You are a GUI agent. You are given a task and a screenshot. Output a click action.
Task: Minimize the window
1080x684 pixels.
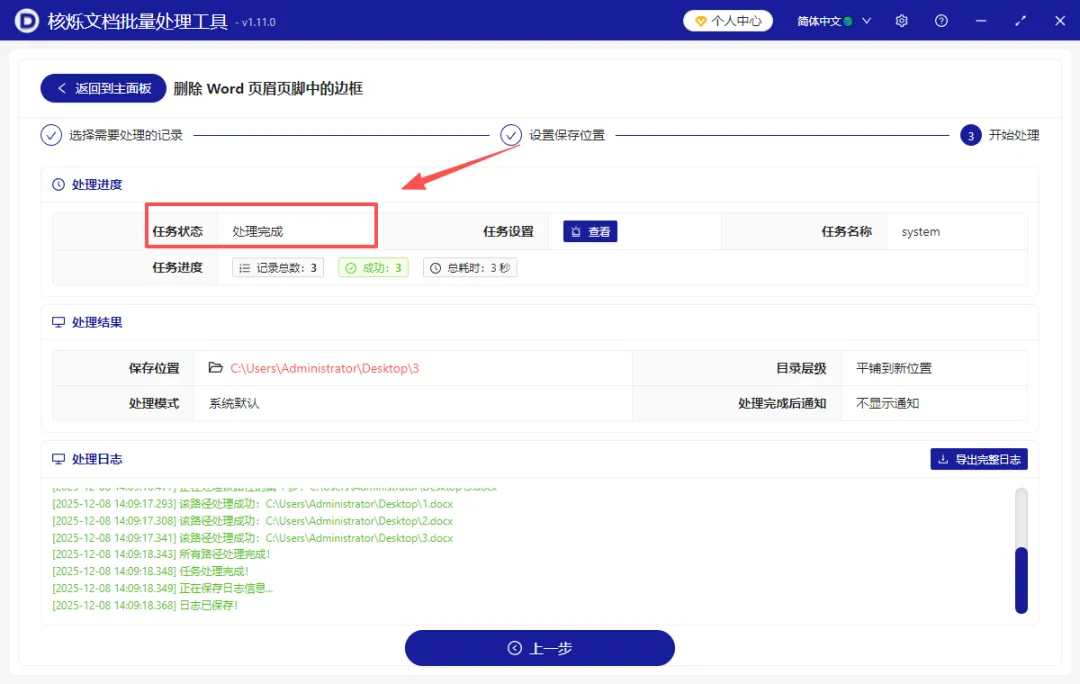(x=981, y=21)
